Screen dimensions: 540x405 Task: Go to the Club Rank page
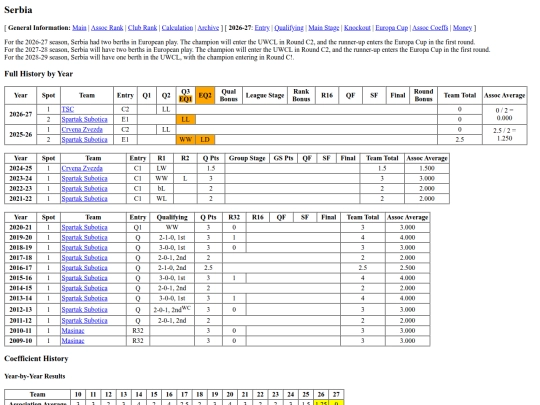(x=142, y=28)
